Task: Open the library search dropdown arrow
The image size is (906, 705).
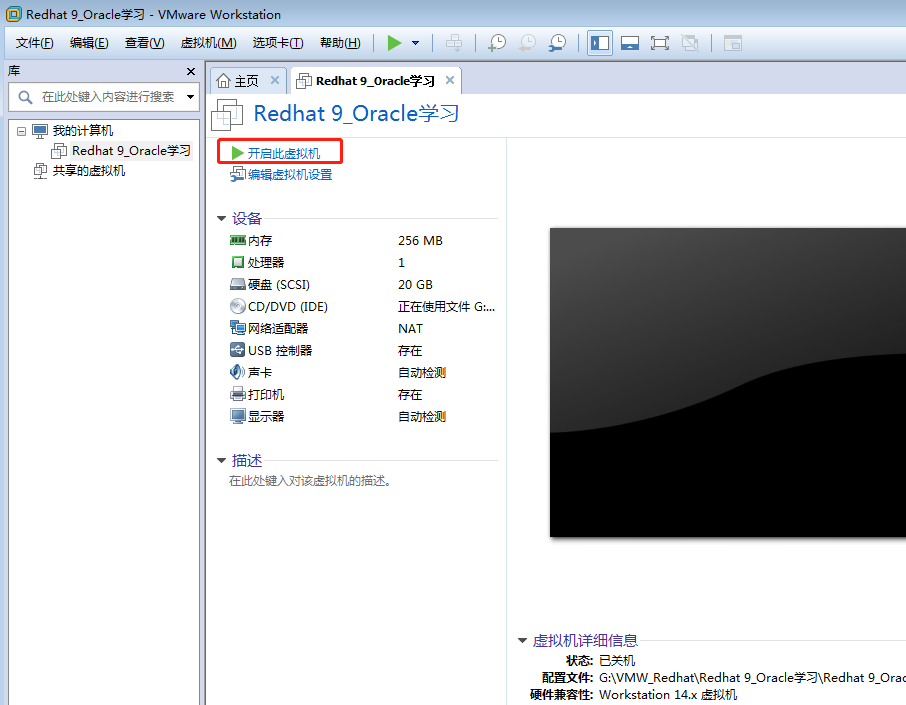Action: [190, 97]
